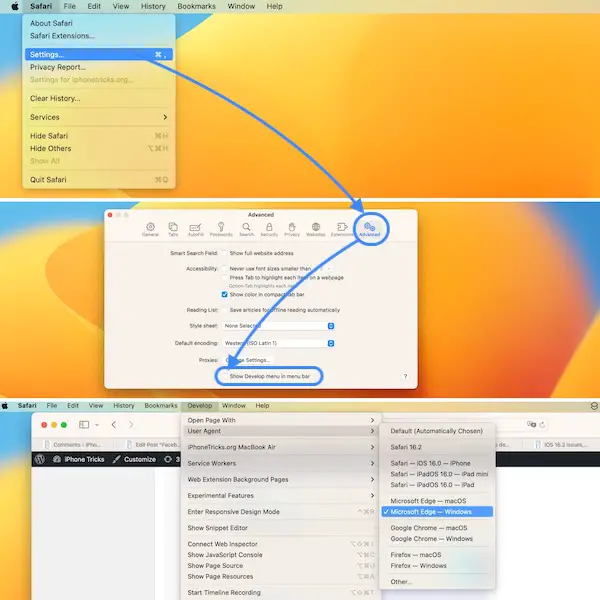Open the Style sheet dropdown
Screen dimensions: 600x600
pyautogui.click(x=278, y=325)
